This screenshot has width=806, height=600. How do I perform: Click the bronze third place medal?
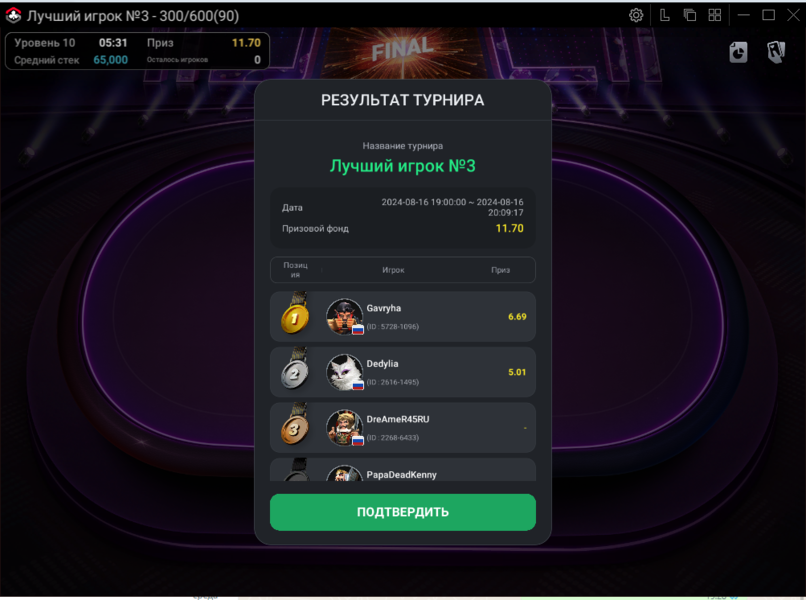click(x=295, y=424)
